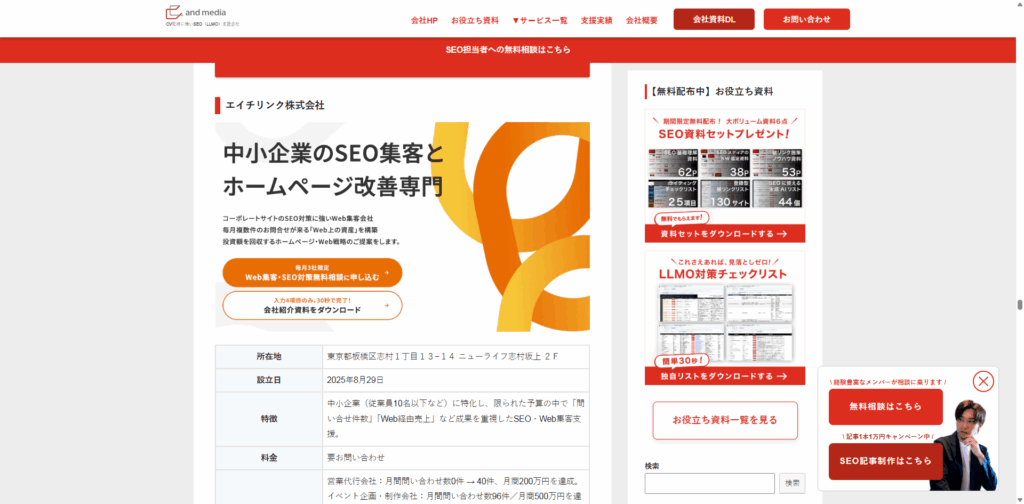Click the 独自リストをダウンロードする arrow banner

coord(725,377)
